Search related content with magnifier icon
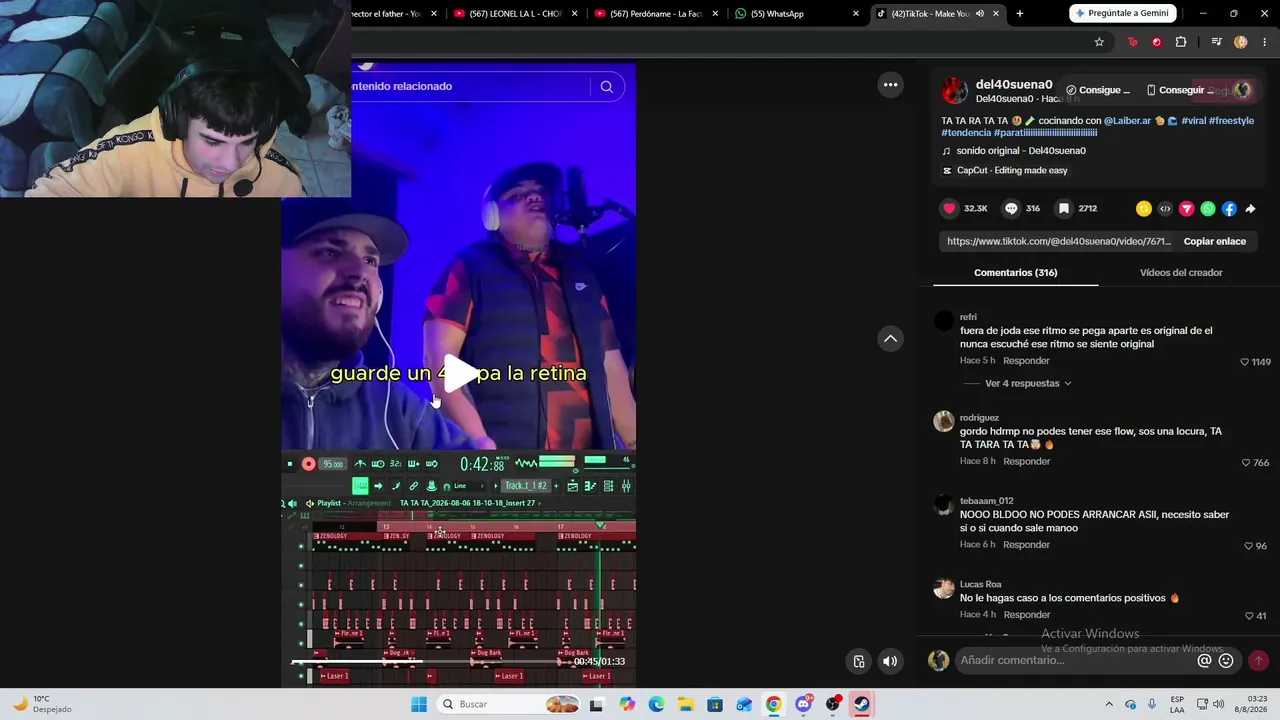This screenshot has height=720, width=1280. coord(606,87)
